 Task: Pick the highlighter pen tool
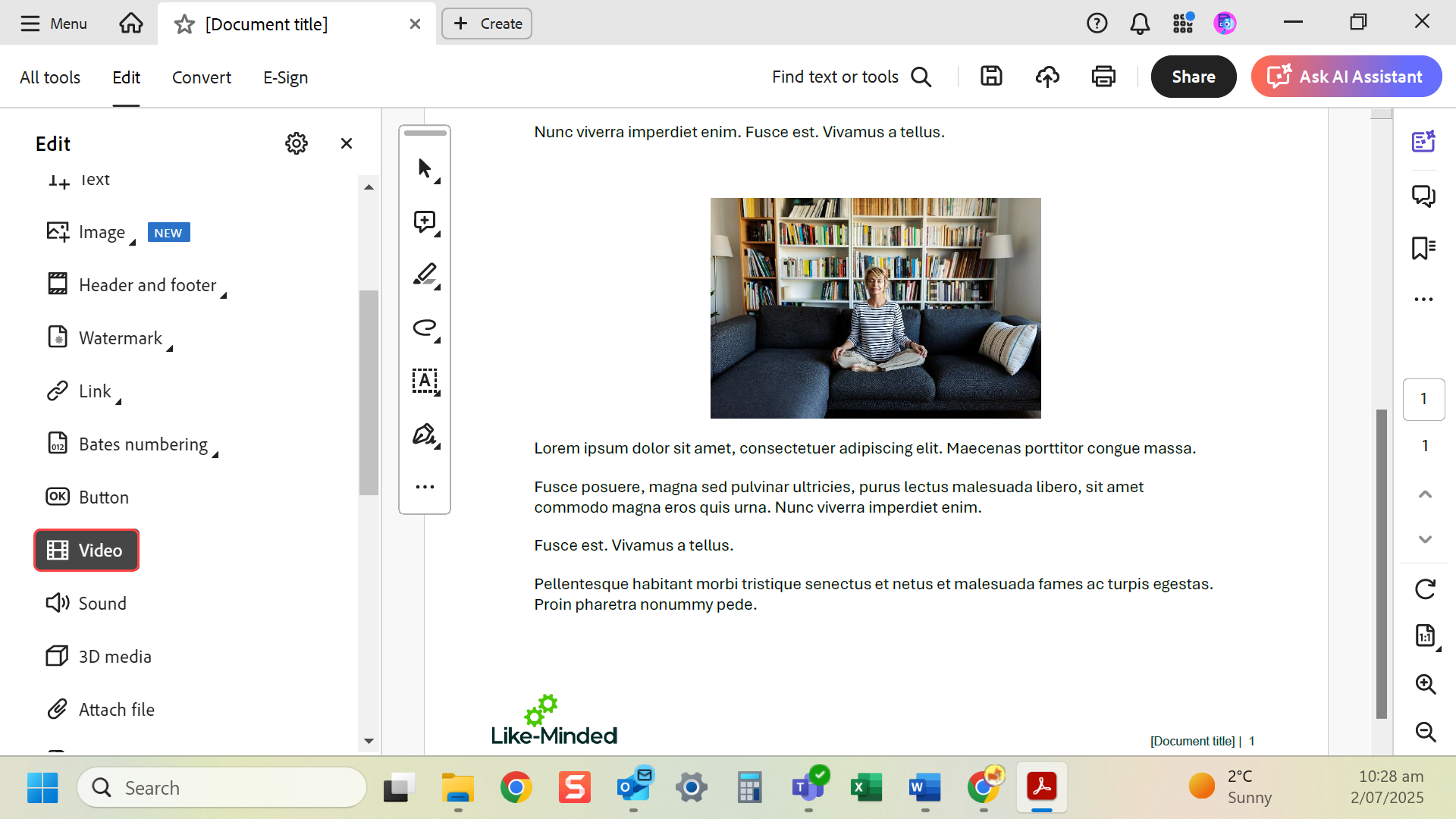(425, 275)
